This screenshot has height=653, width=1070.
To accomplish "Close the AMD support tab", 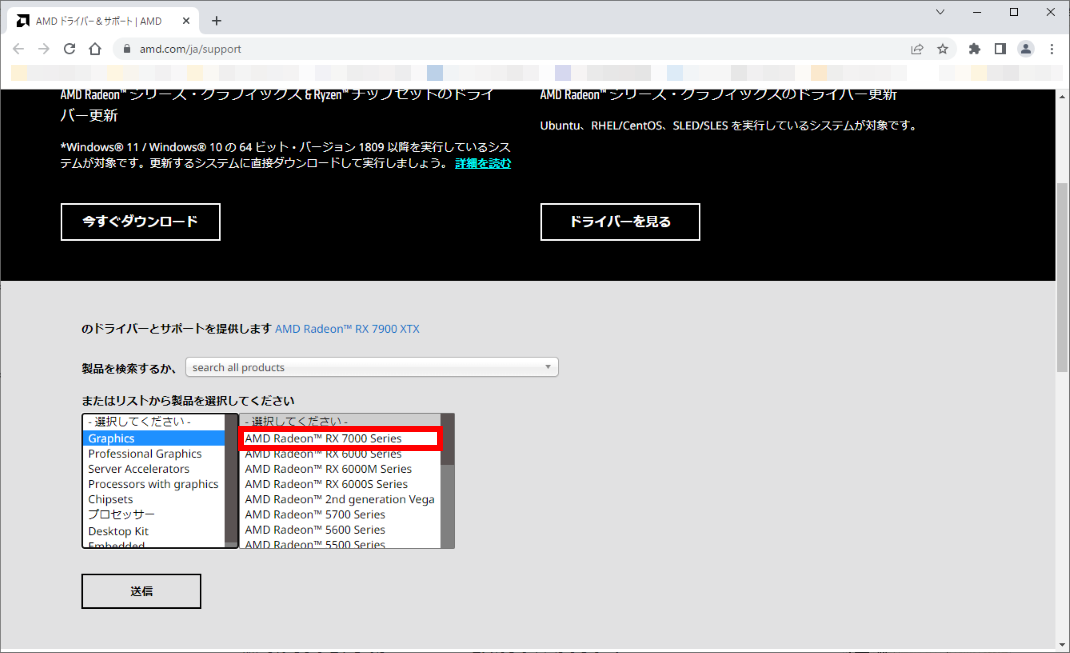I will (186, 21).
